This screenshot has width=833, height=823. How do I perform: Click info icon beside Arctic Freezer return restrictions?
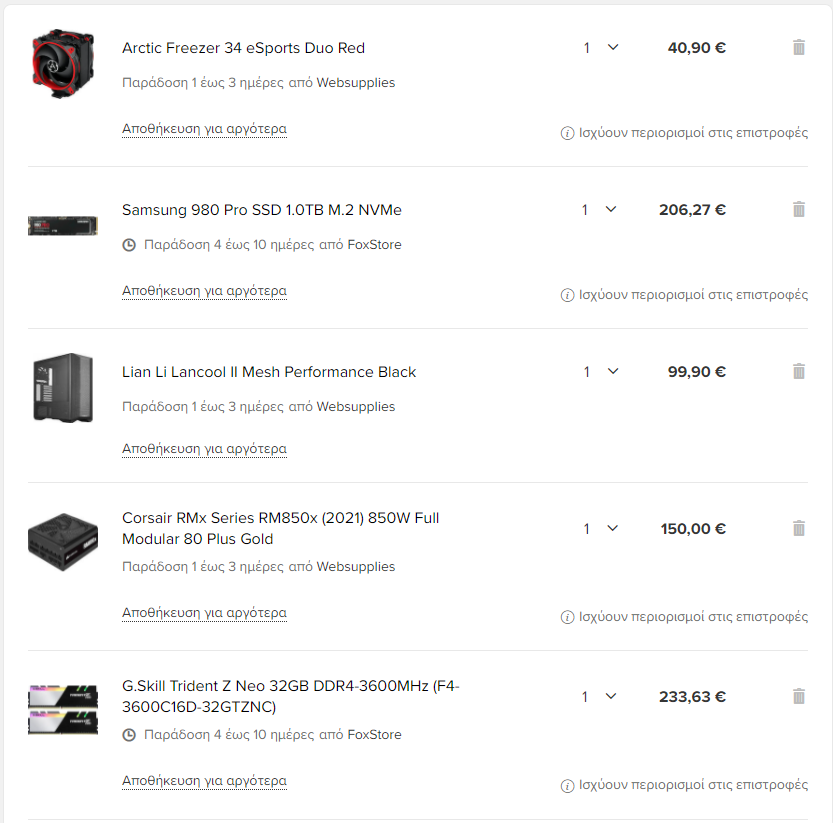567,133
